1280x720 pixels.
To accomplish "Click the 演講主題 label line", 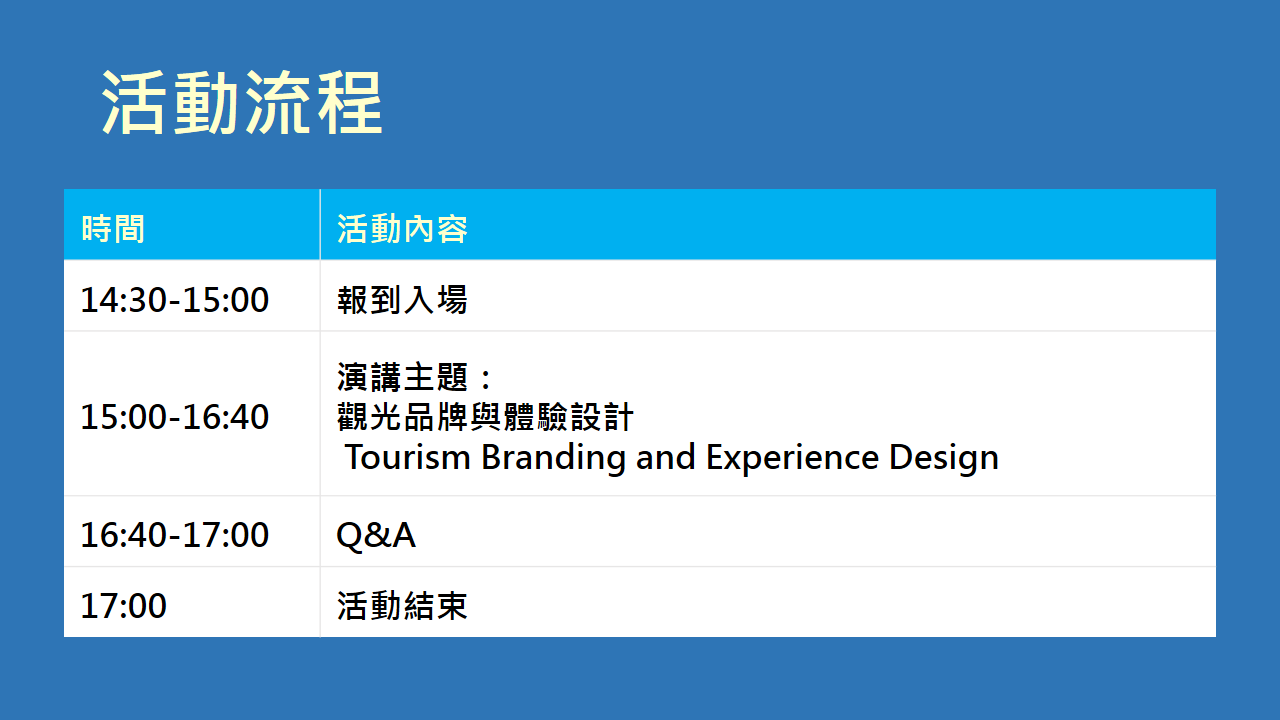I will (x=415, y=378).
